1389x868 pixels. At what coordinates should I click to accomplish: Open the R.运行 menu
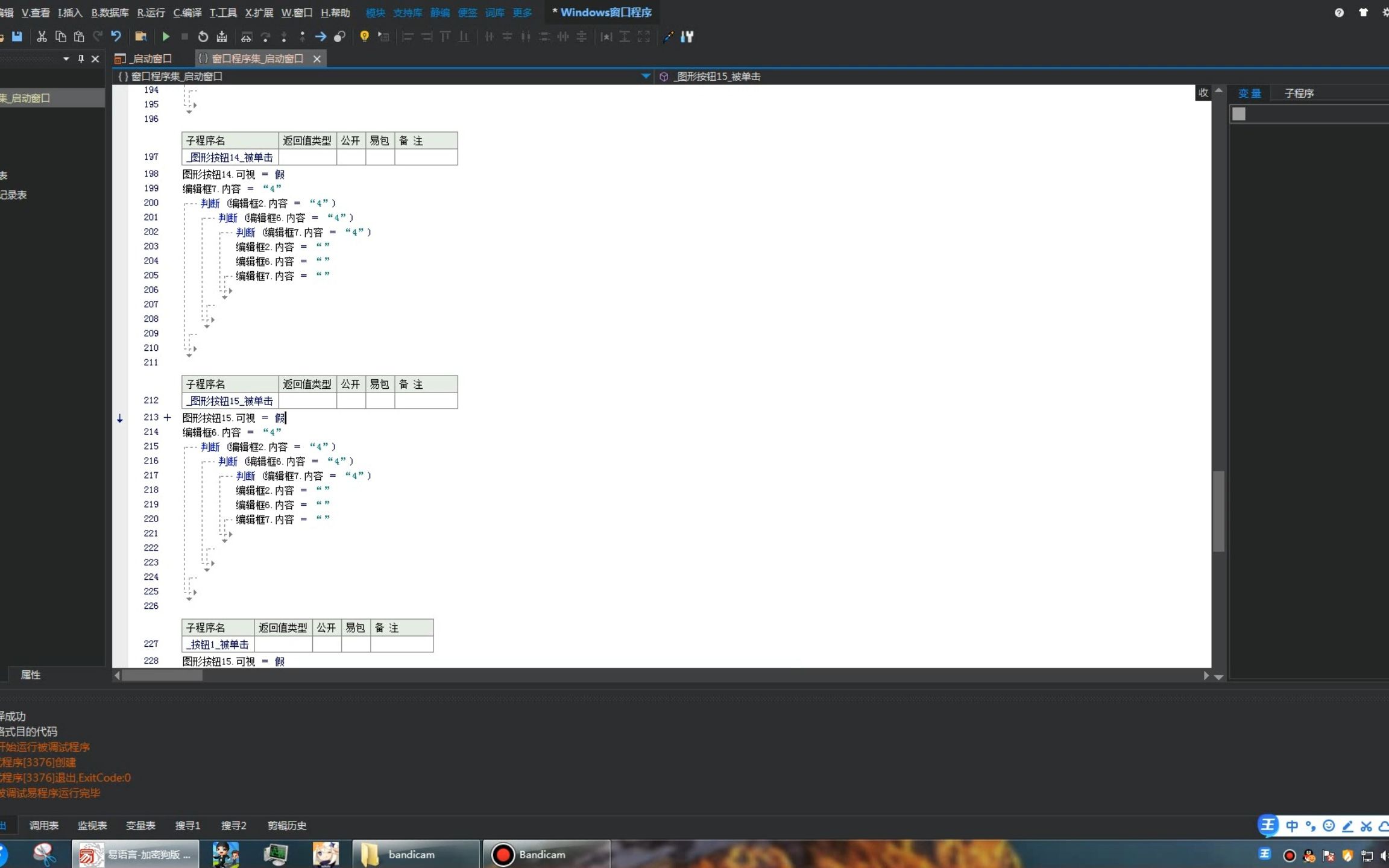(x=151, y=13)
